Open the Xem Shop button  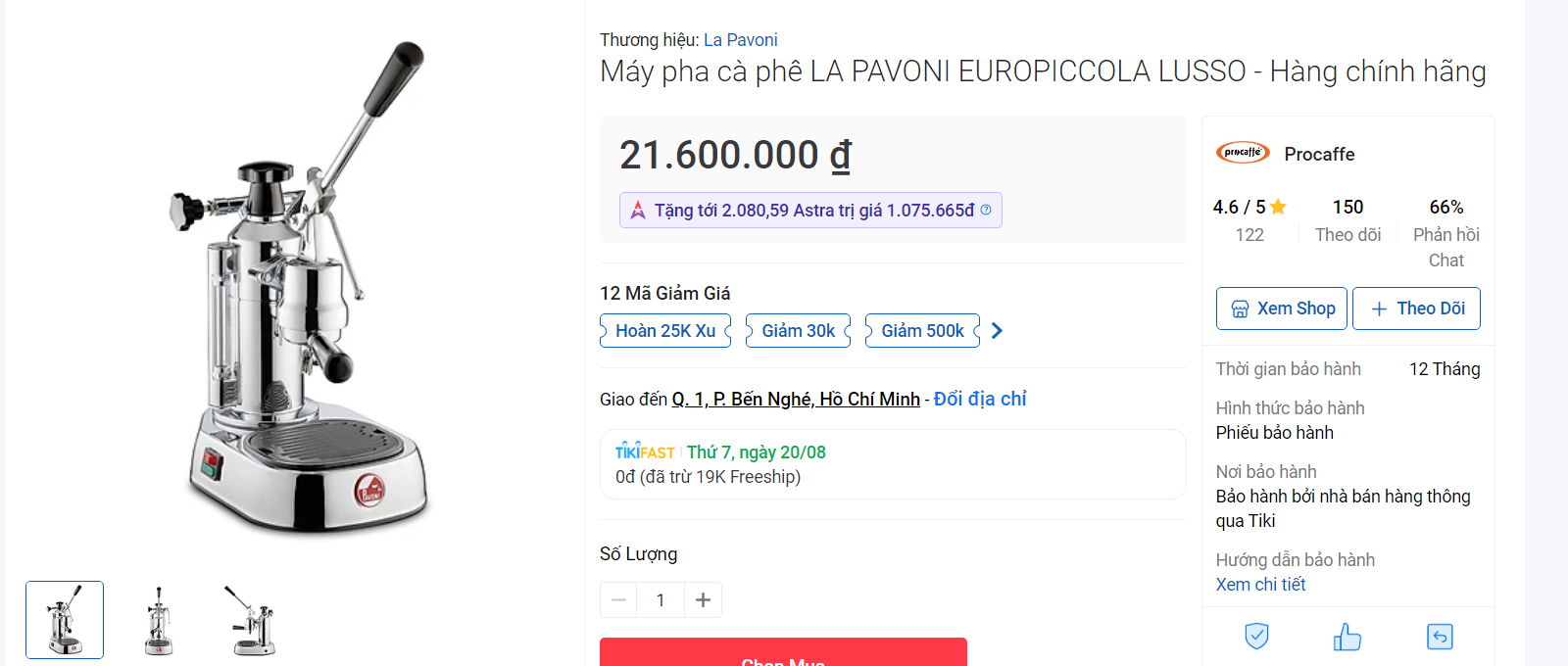(x=1282, y=309)
